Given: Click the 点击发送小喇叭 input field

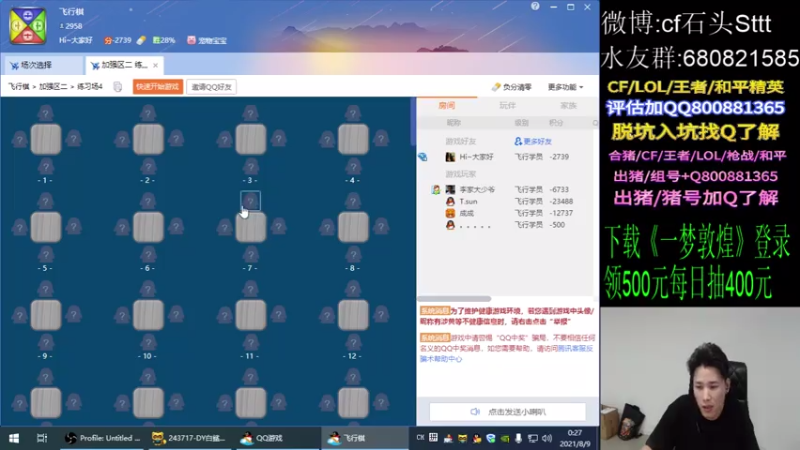Looking at the screenshot, I should [508, 412].
